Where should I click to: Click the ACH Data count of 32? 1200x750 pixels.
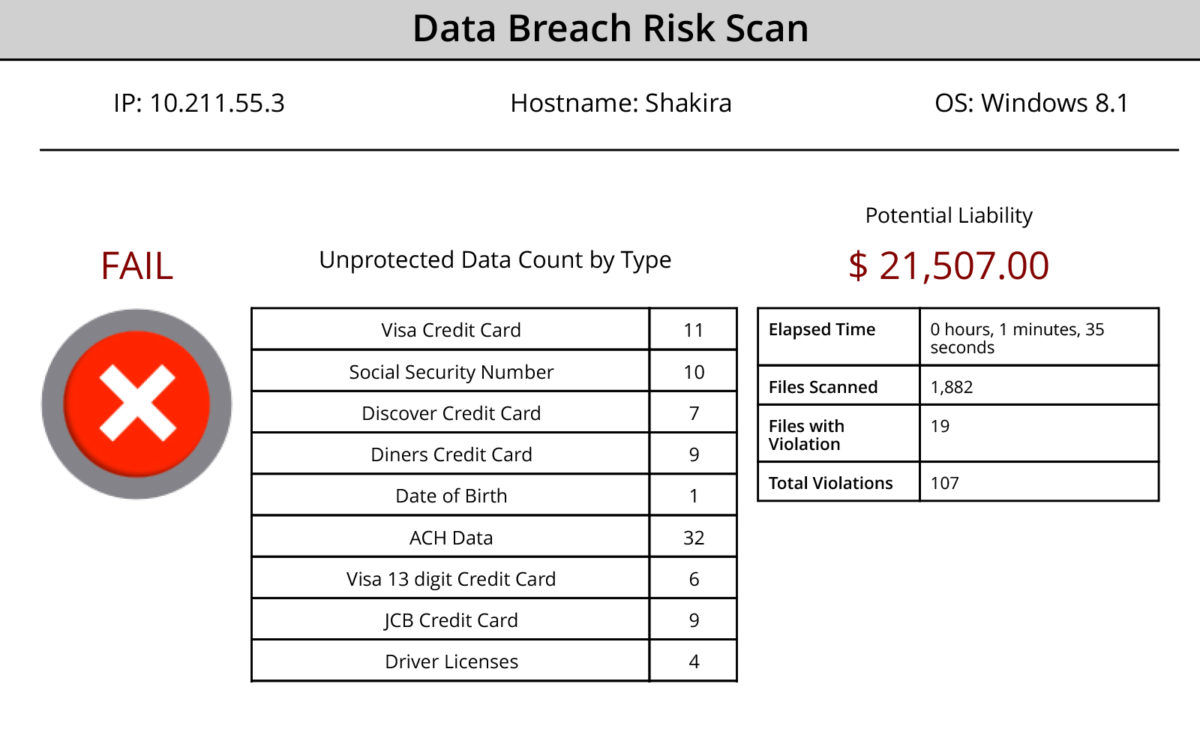pyautogui.click(x=694, y=538)
